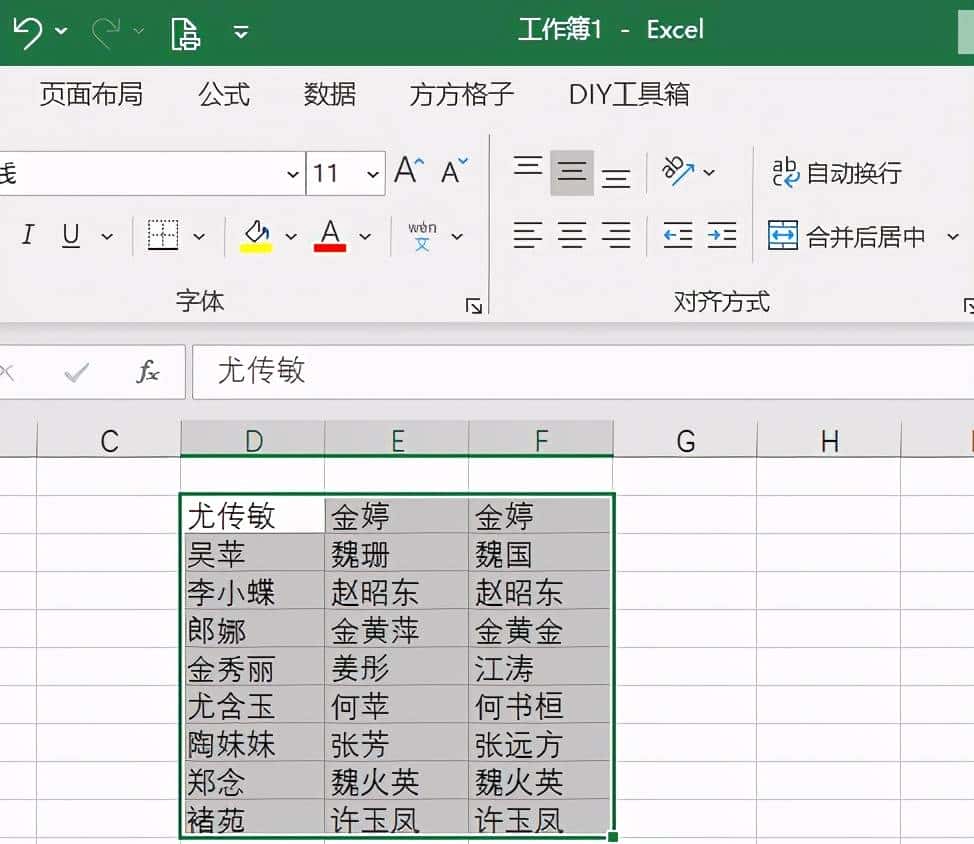The width and height of the screenshot is (974, 844).
Task: Switch to the 数据 ribbon tab
Action: pos(330,95)
